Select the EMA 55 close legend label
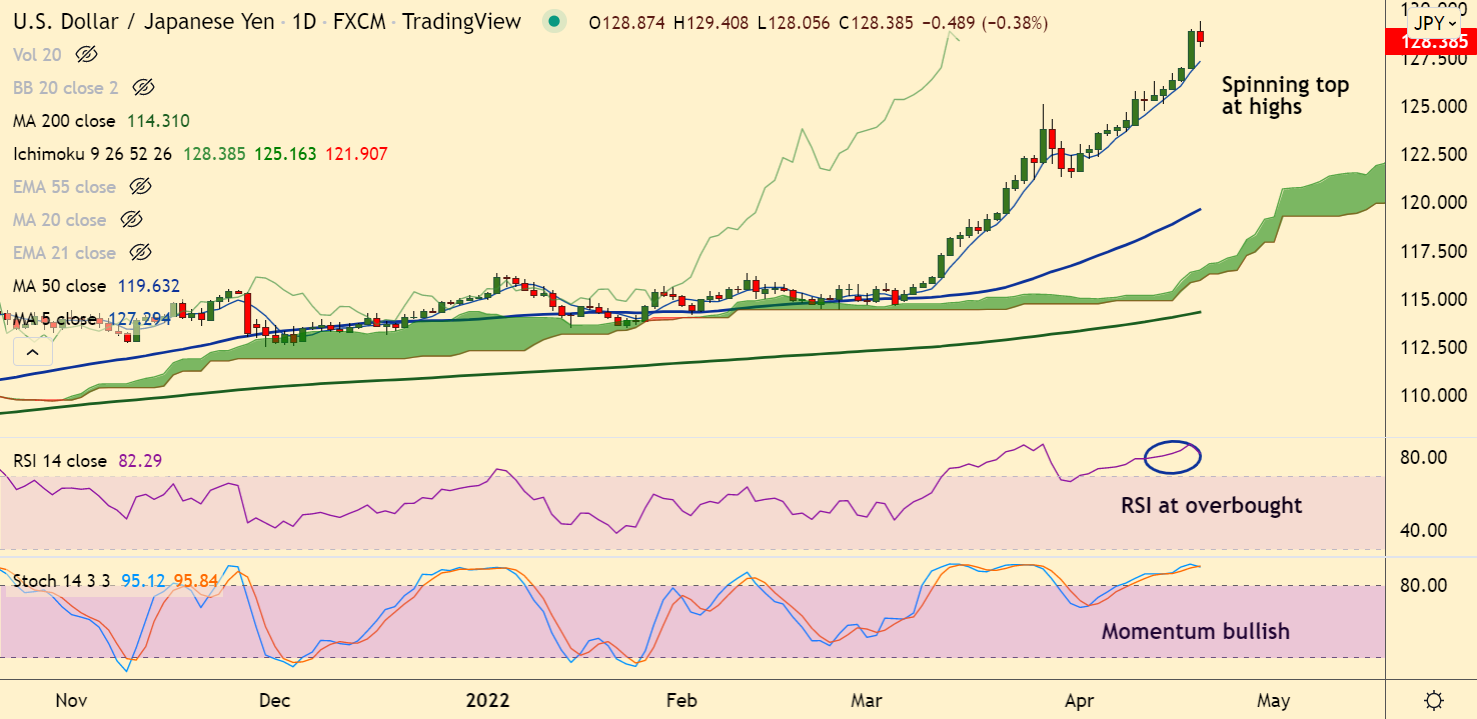Screen dimensions: 1477x719 coord(65,187)
